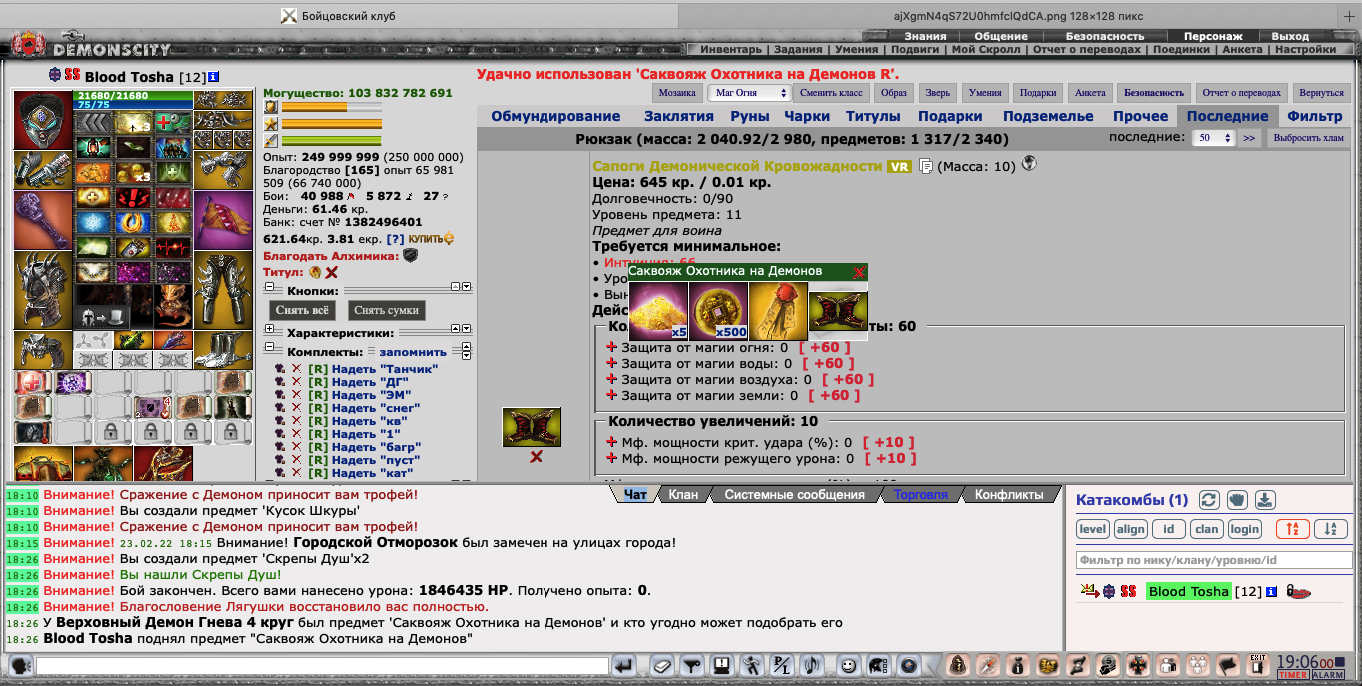Open the Обмундирование inventory tab
The height and width of the screenshot is (686, 1362).
click(556, 116)
